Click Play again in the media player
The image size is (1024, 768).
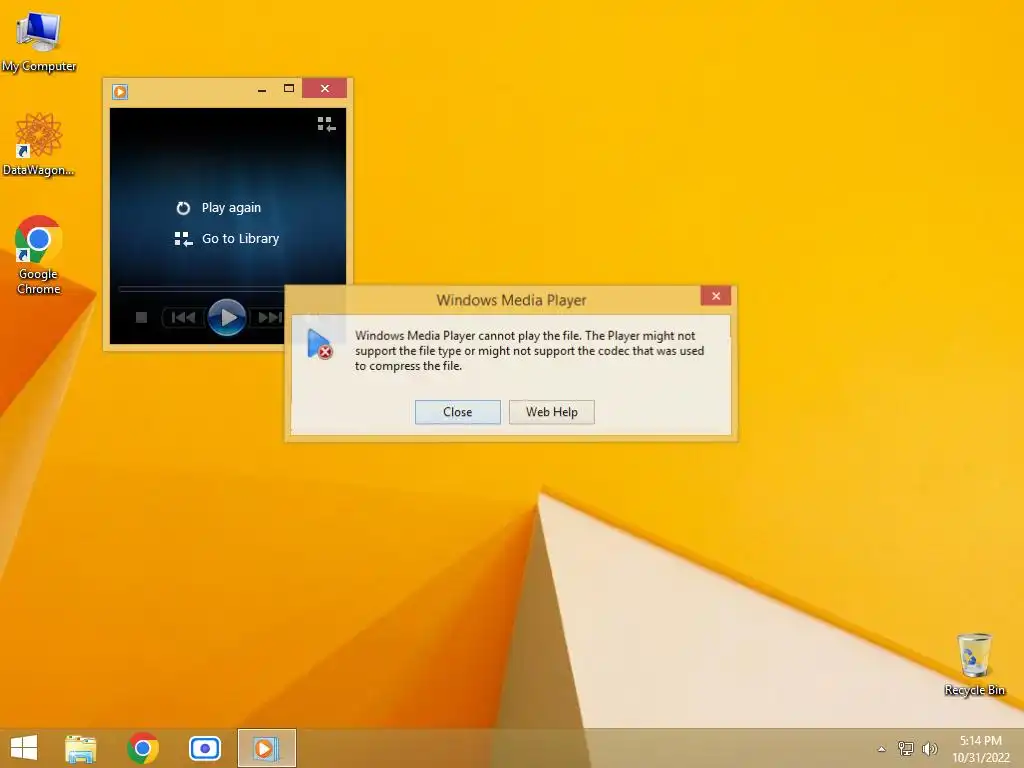tap(231, 208)
